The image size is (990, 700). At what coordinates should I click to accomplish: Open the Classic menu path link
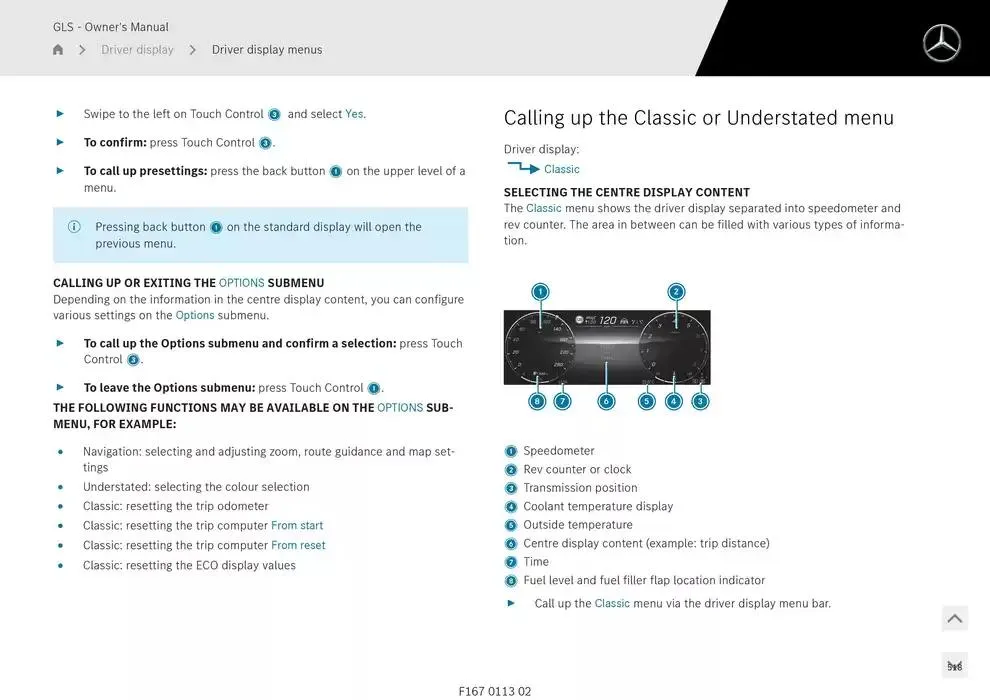point(561,169)
